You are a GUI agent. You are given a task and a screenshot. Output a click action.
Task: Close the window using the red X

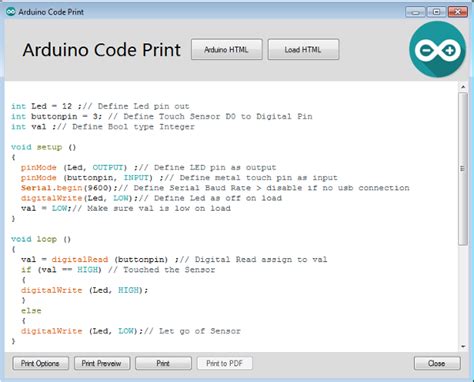tap(458, 12)
